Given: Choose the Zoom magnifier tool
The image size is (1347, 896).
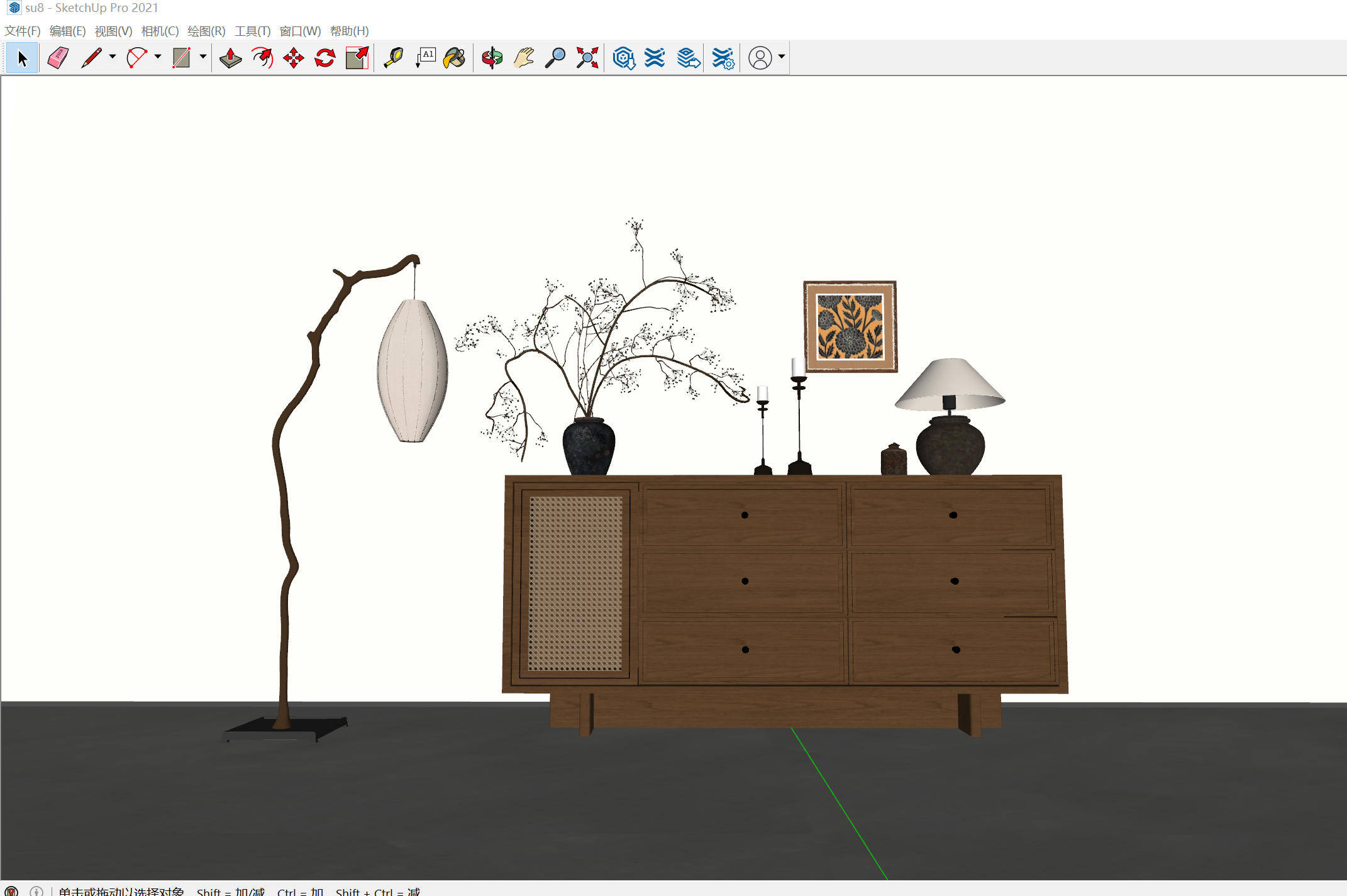Looking at the screenshot, I should click(x=555, y=58).
